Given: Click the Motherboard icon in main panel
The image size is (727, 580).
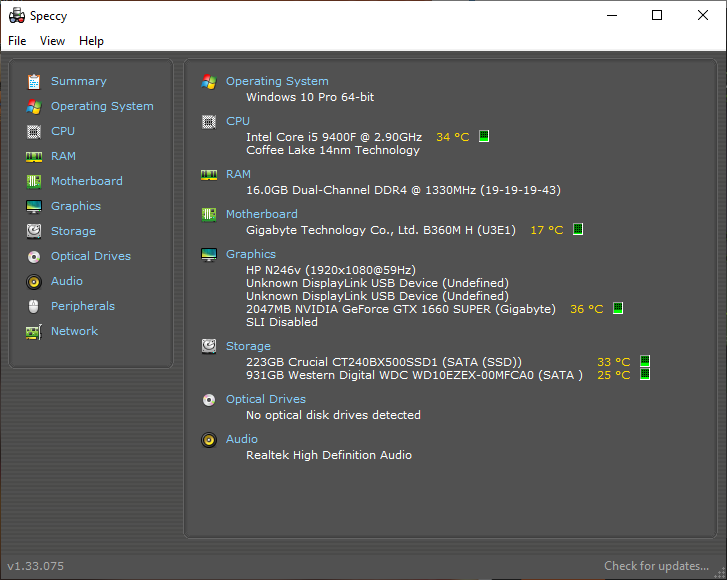Looking at the screenshot, I should click(x=209, y=215).
